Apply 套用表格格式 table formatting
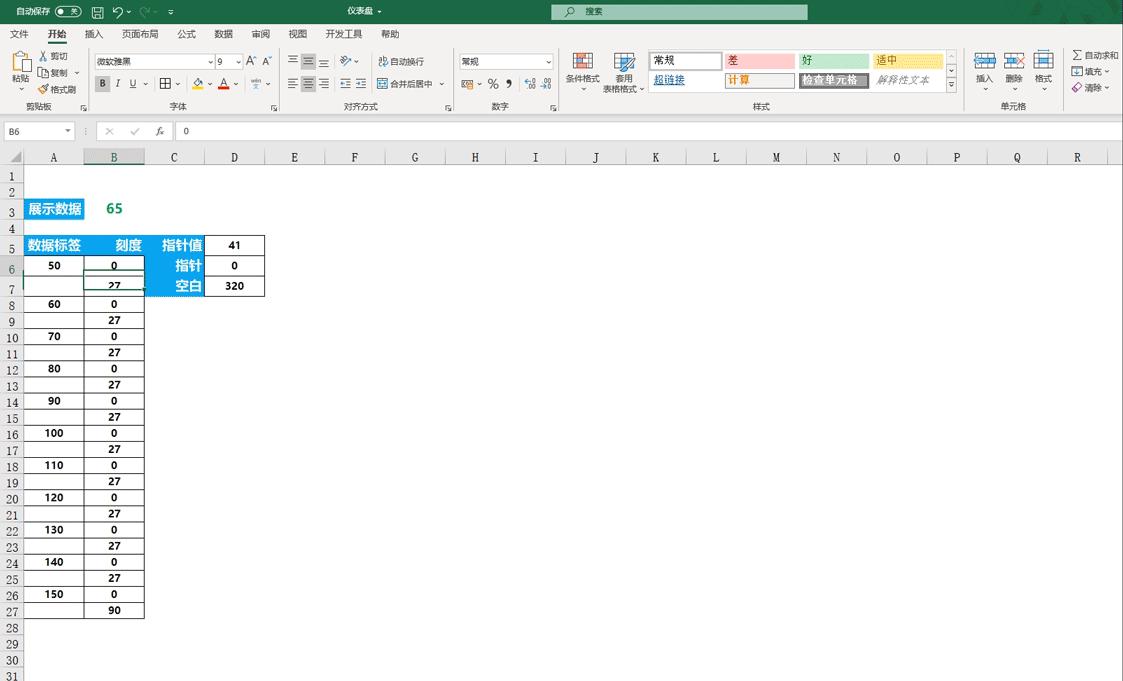Screen dimensions: 1123x681 pyautogui.click(x=624, y=71)
